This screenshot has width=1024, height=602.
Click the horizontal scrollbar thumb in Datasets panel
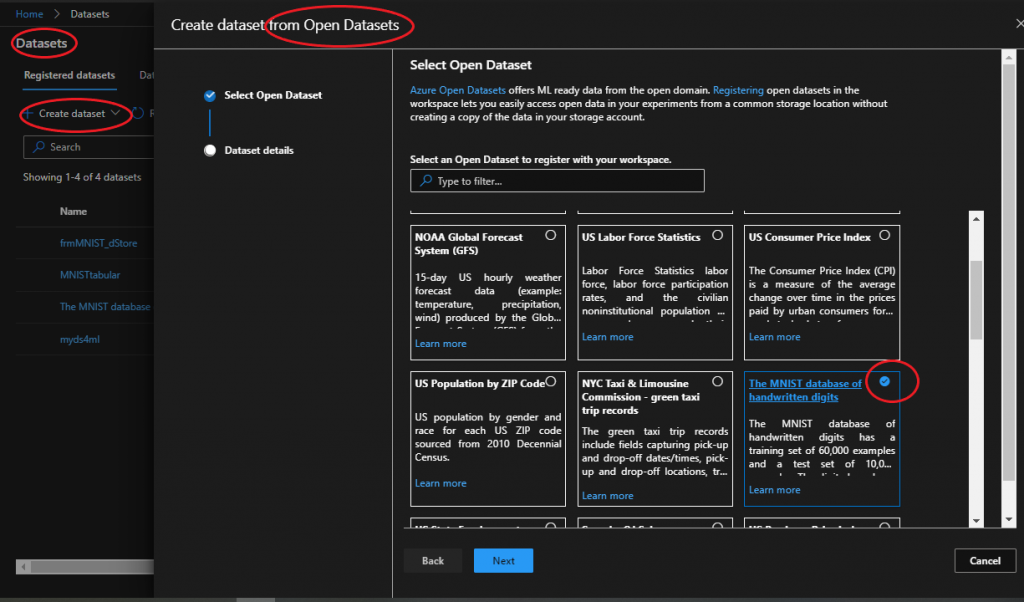(92, 567)
